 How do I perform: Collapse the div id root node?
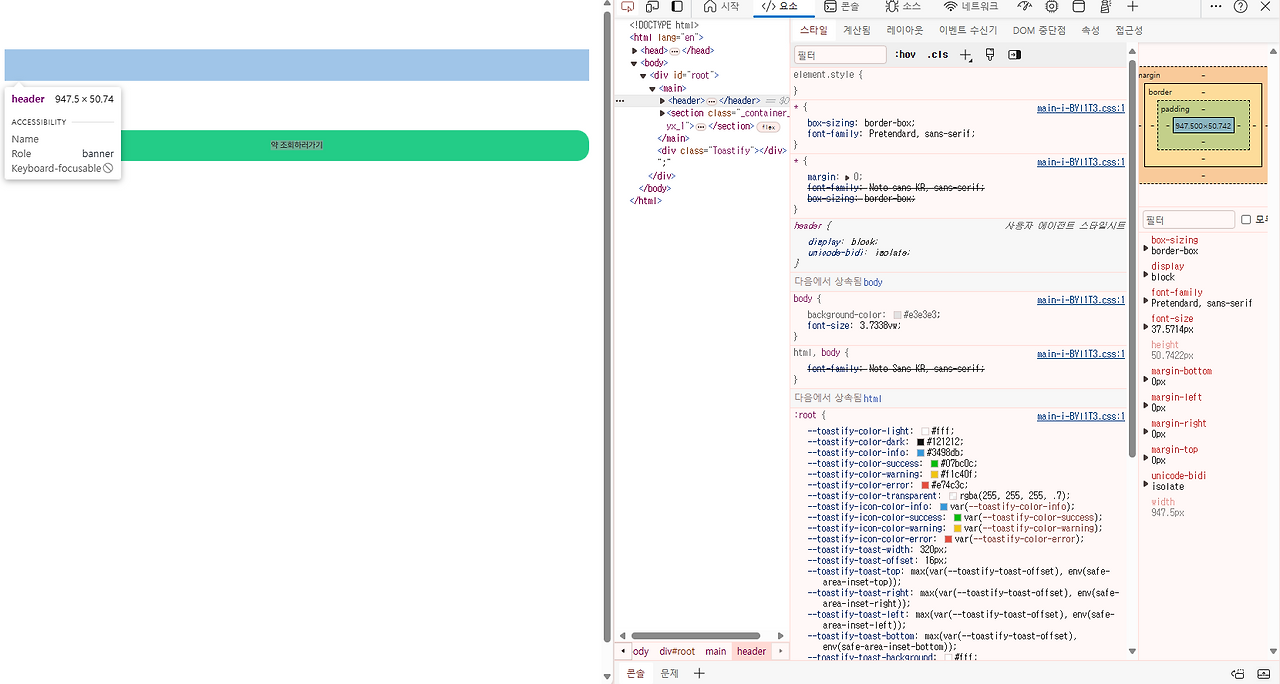(644, 76)
